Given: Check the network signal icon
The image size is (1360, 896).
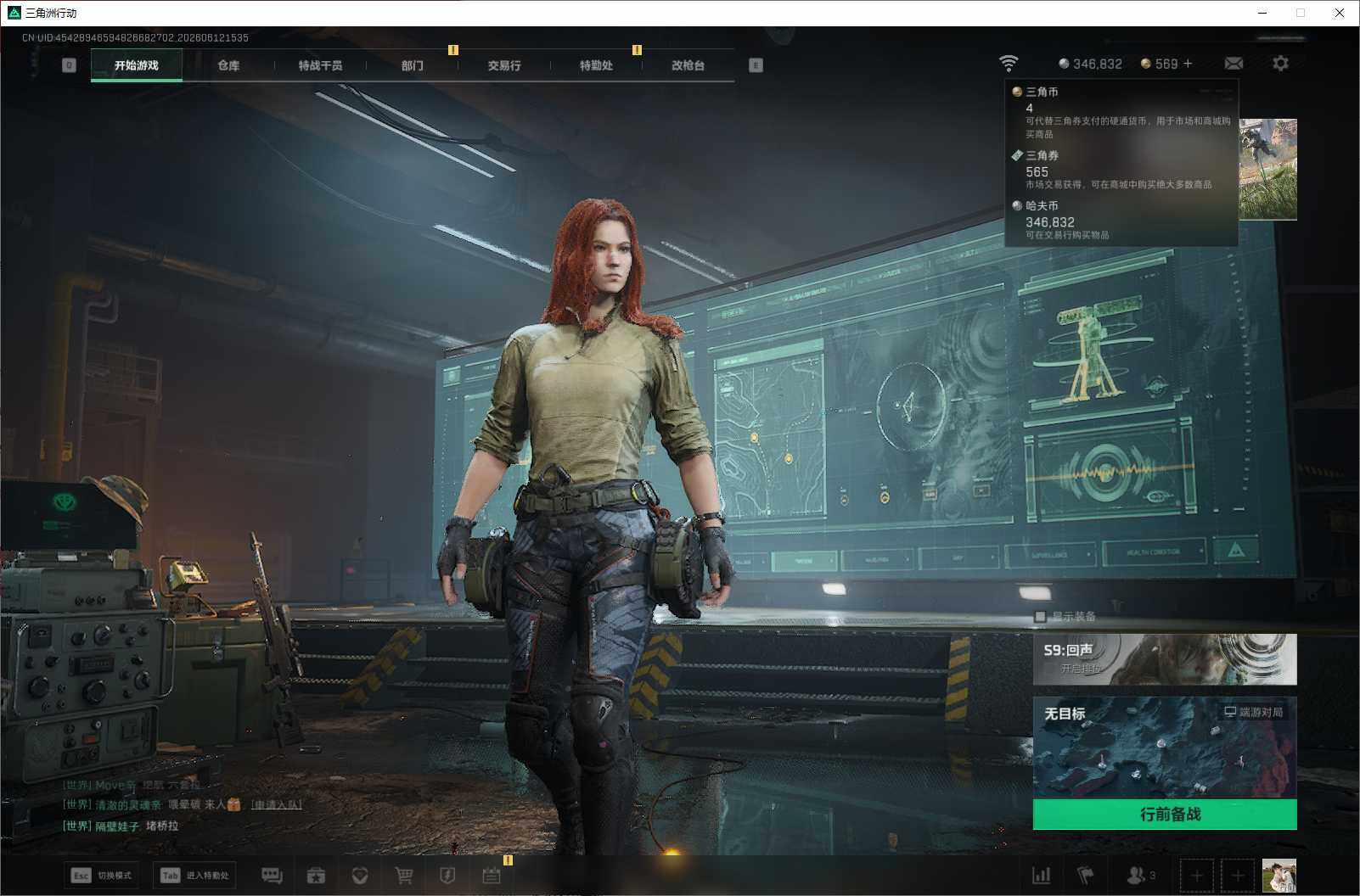Looking at the screenshot, I should coord(1009,64).
